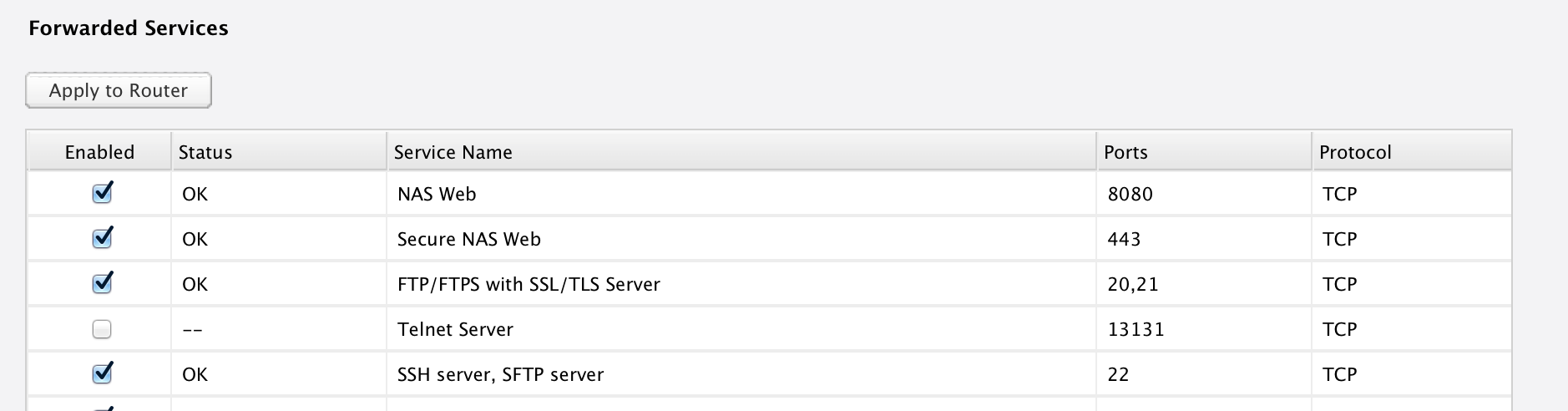The image size is (1568, 411).
Task: Click port value 22
Action: (1118, 374)
